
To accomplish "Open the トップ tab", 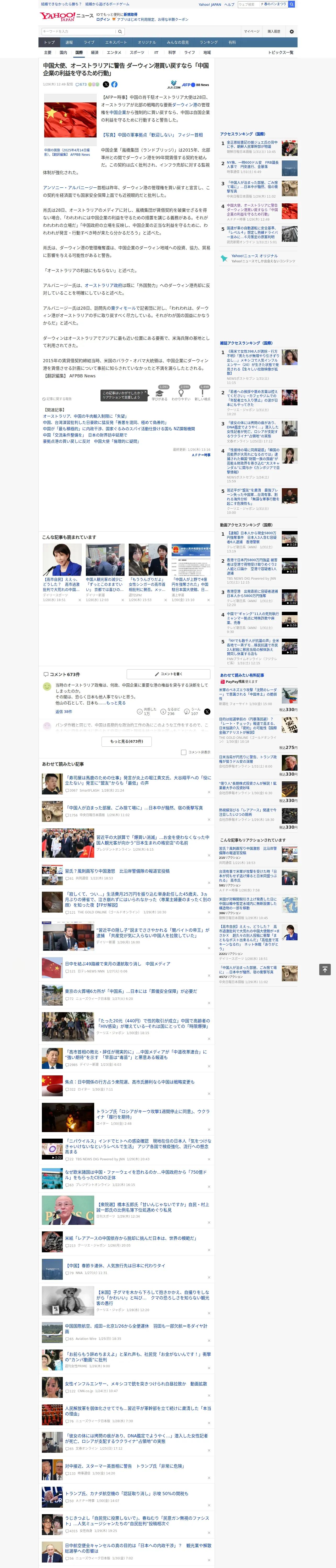I will [x=49, y=43].
